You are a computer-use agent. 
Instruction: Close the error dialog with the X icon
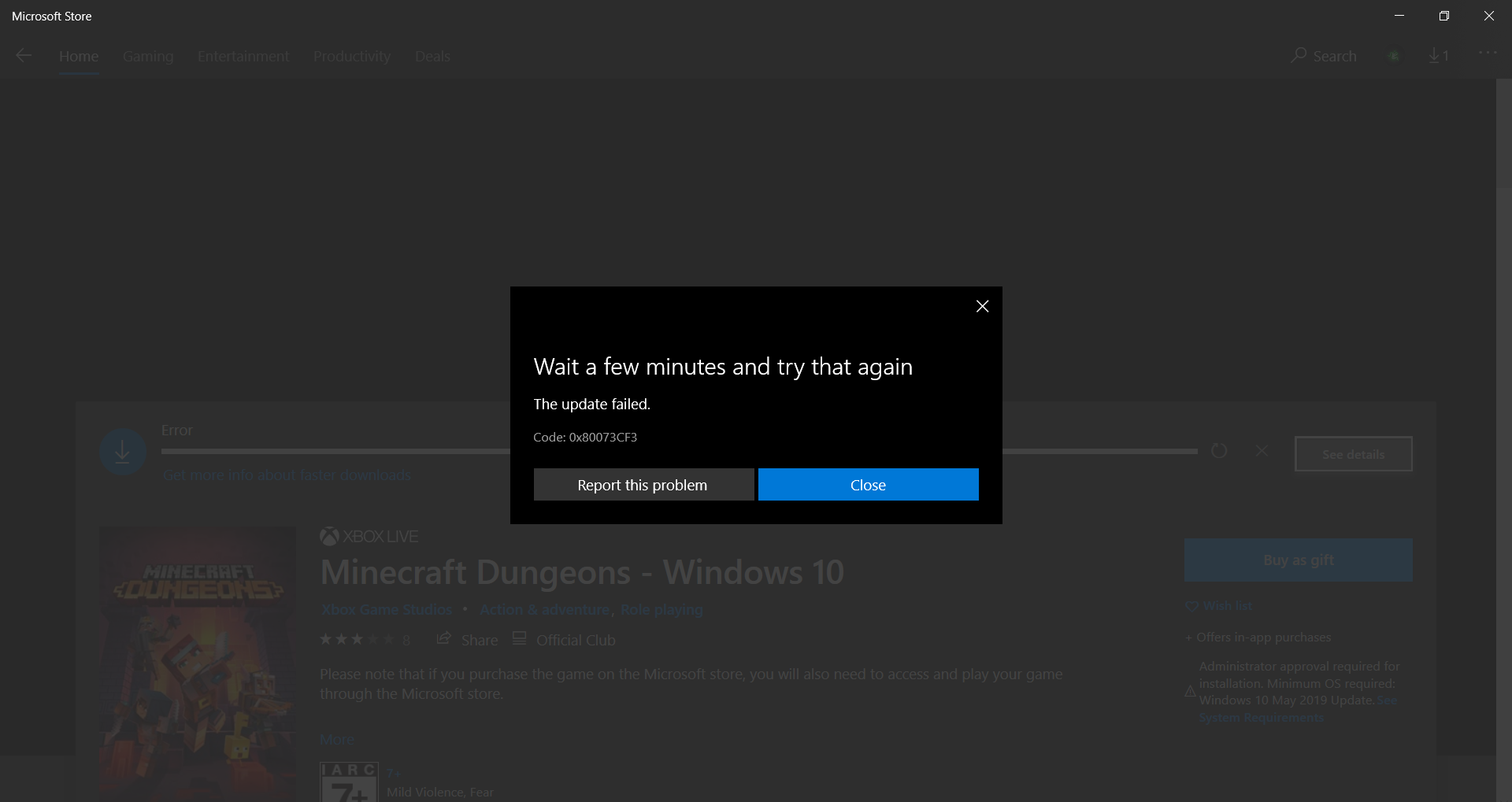pos(982,306)
